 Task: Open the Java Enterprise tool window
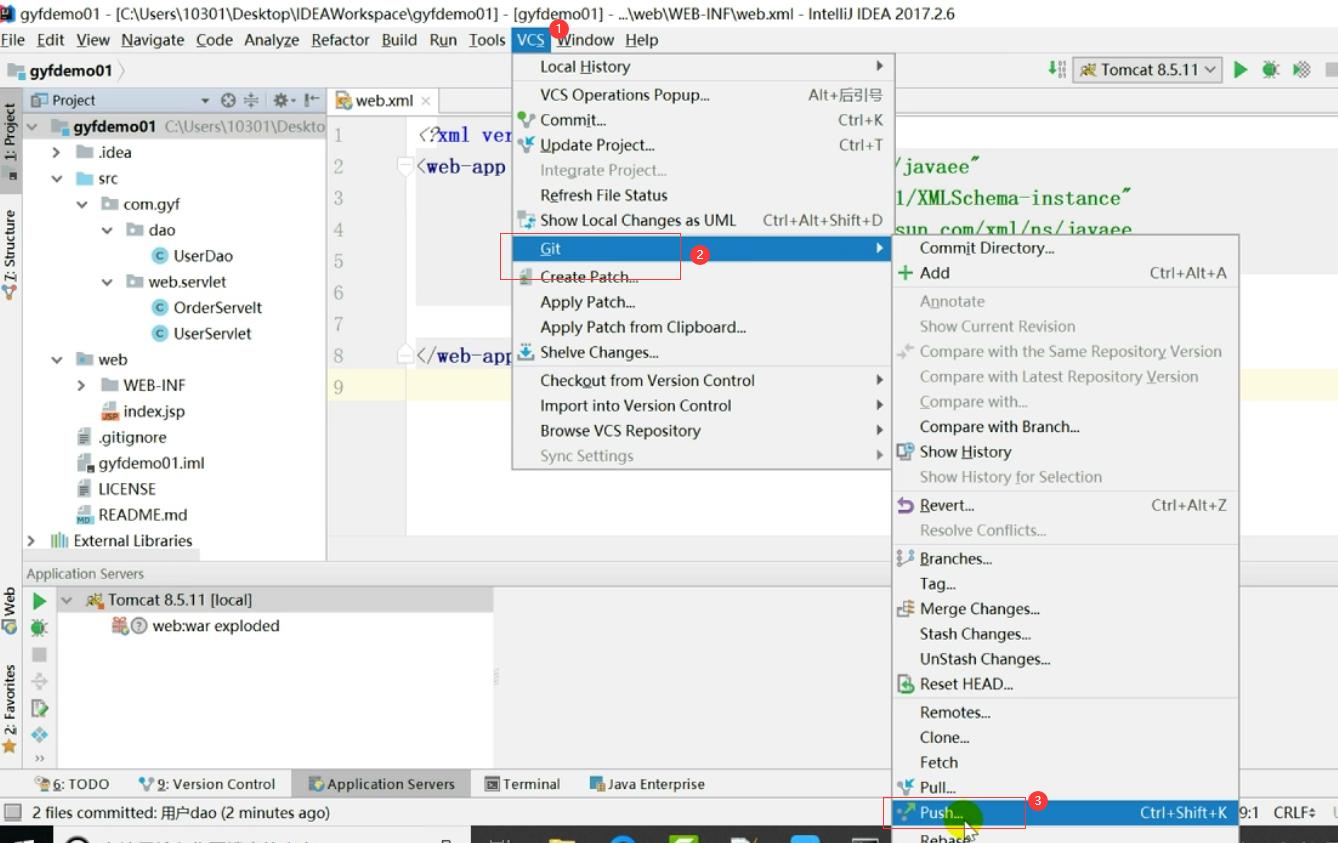647,784
